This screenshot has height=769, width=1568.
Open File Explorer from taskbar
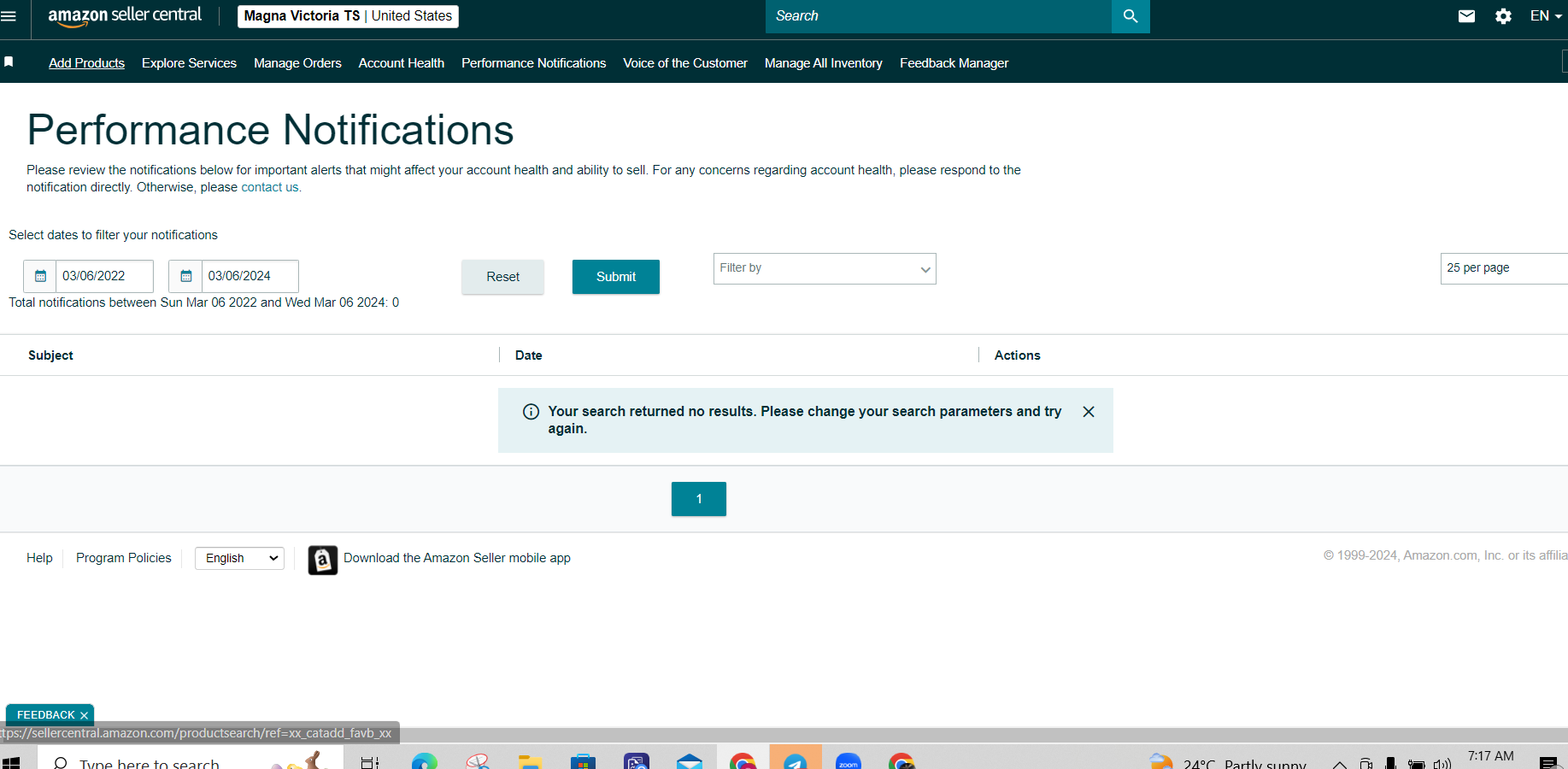530,761
